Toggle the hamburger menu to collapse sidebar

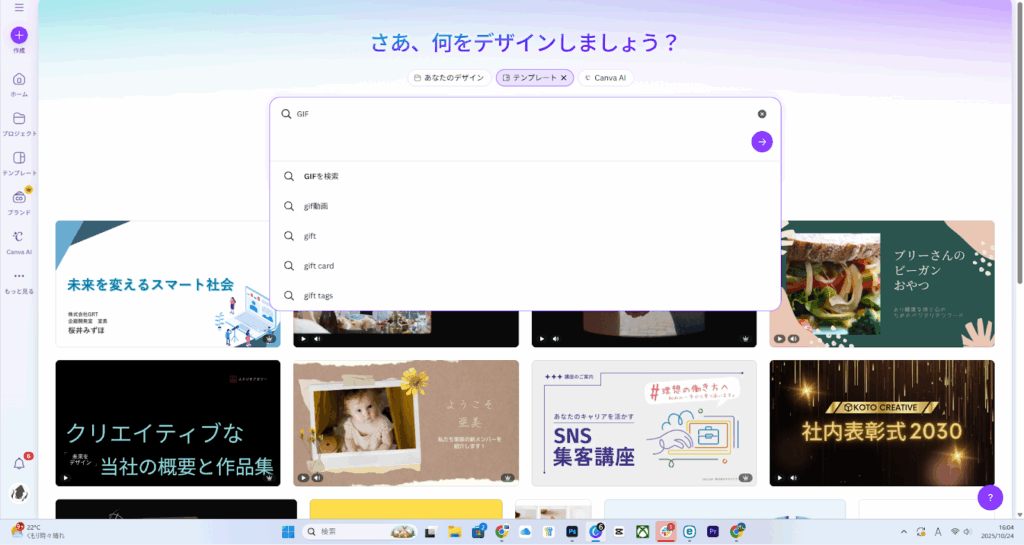[19, 8]
